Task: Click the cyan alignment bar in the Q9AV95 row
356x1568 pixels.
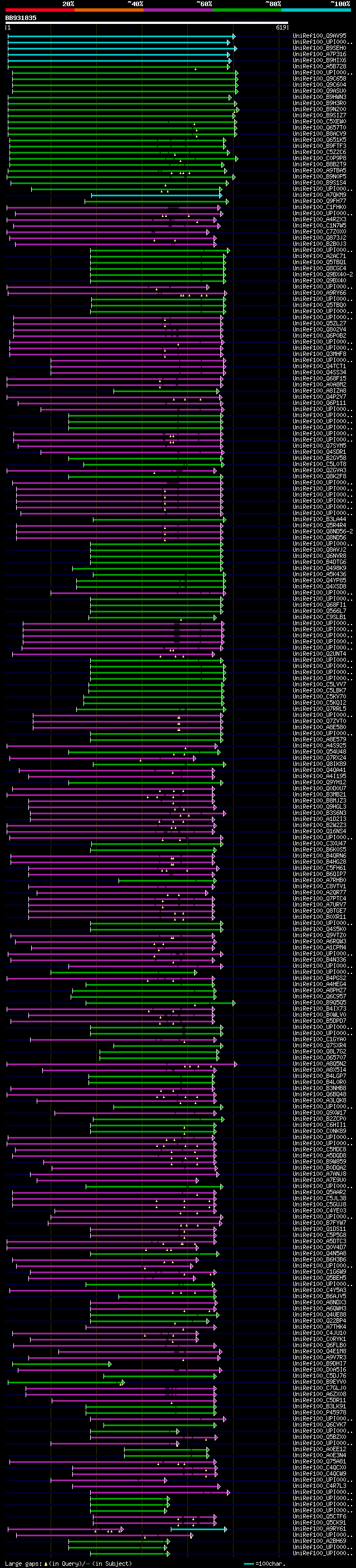Action: [x=122, y=36]
